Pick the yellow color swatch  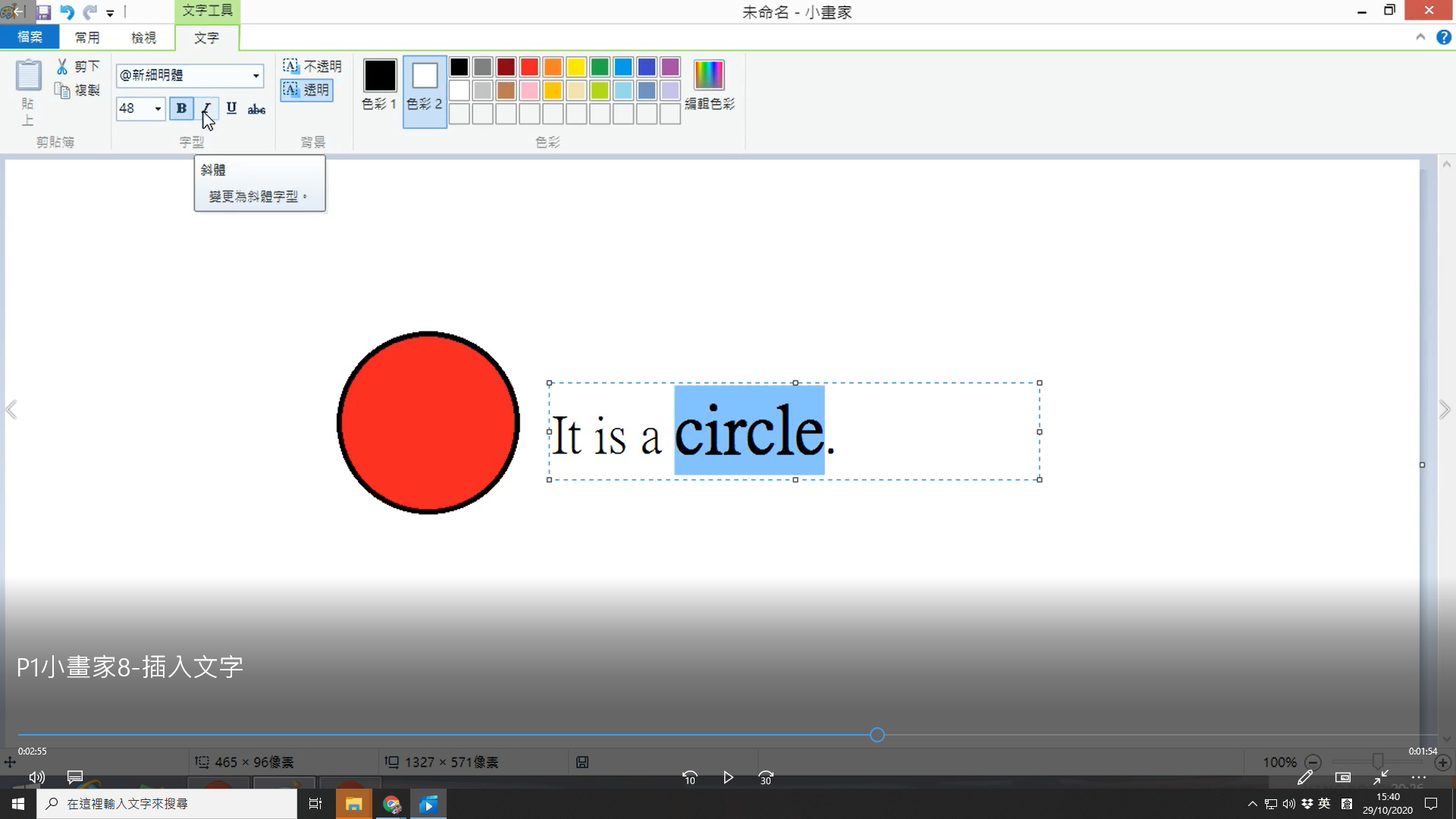point(576,67)
